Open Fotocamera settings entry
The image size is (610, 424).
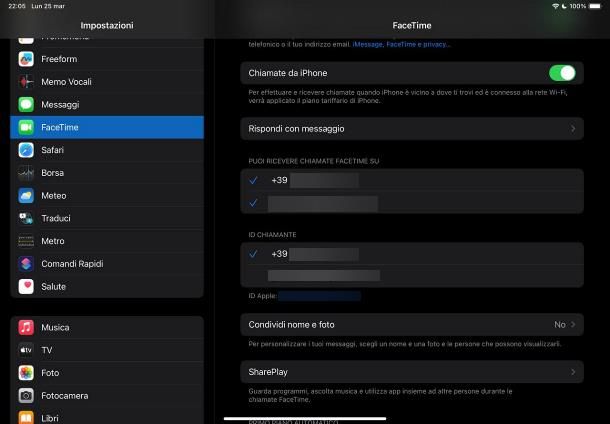tap(107, 396)
